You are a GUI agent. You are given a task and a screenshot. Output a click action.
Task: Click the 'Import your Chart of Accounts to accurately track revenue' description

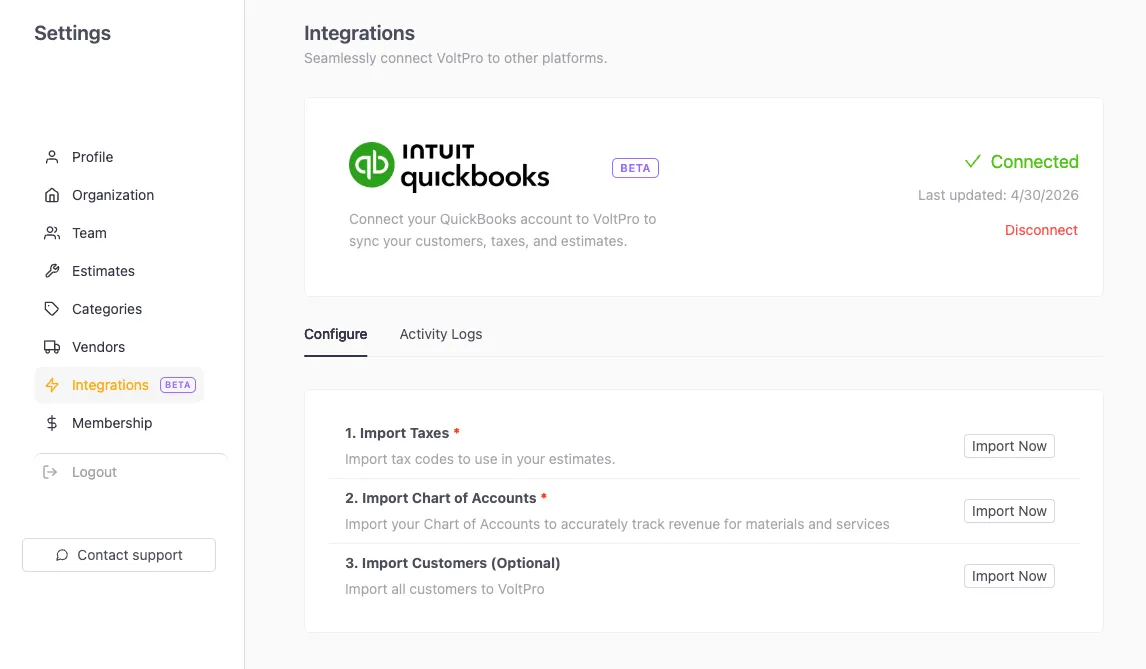[x=617, y=524]
